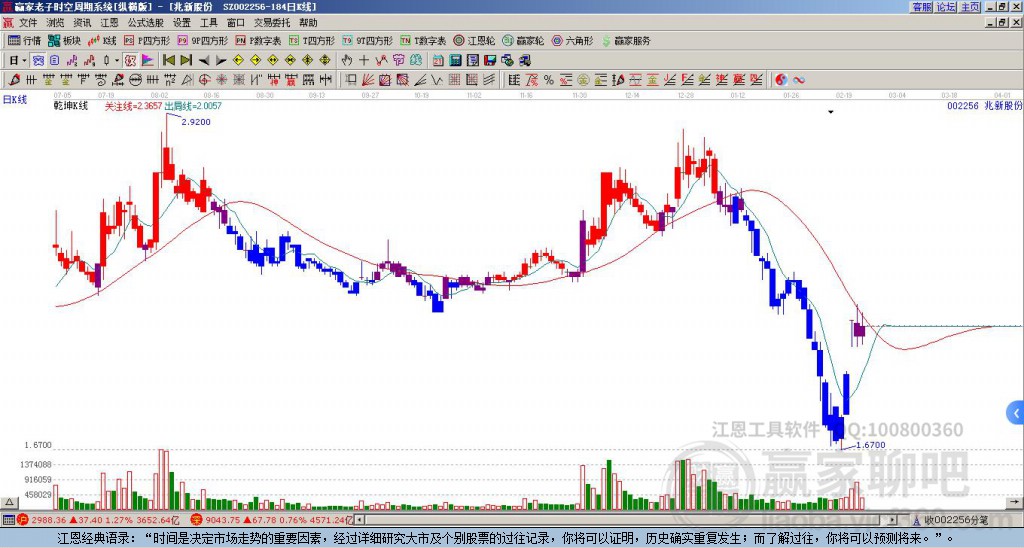Jump to first bar with skip-start icon

tap(168, 61)
